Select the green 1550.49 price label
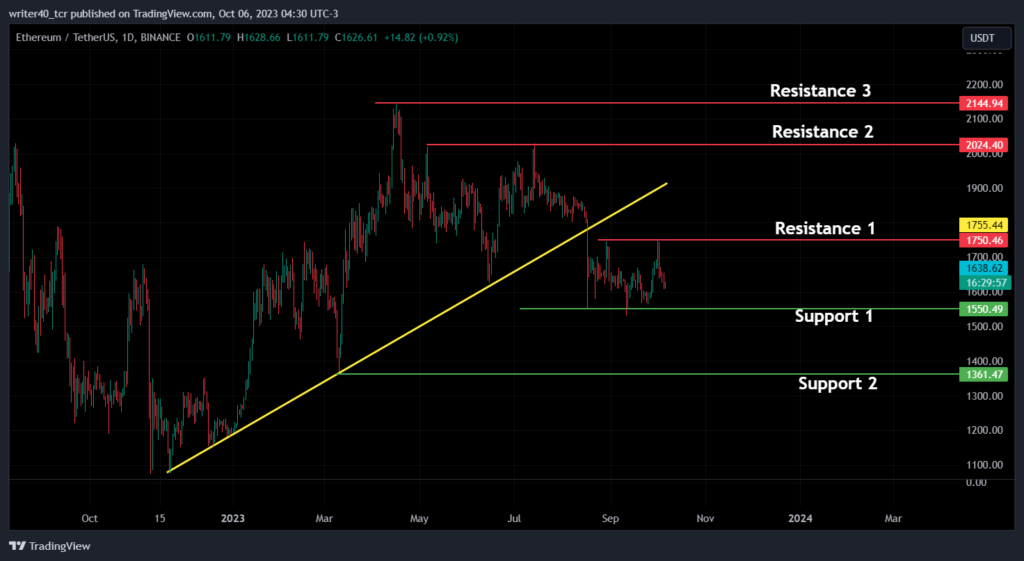Image resolution: width=1024 pixels, height=561 pixels. [x=984, y=309]
